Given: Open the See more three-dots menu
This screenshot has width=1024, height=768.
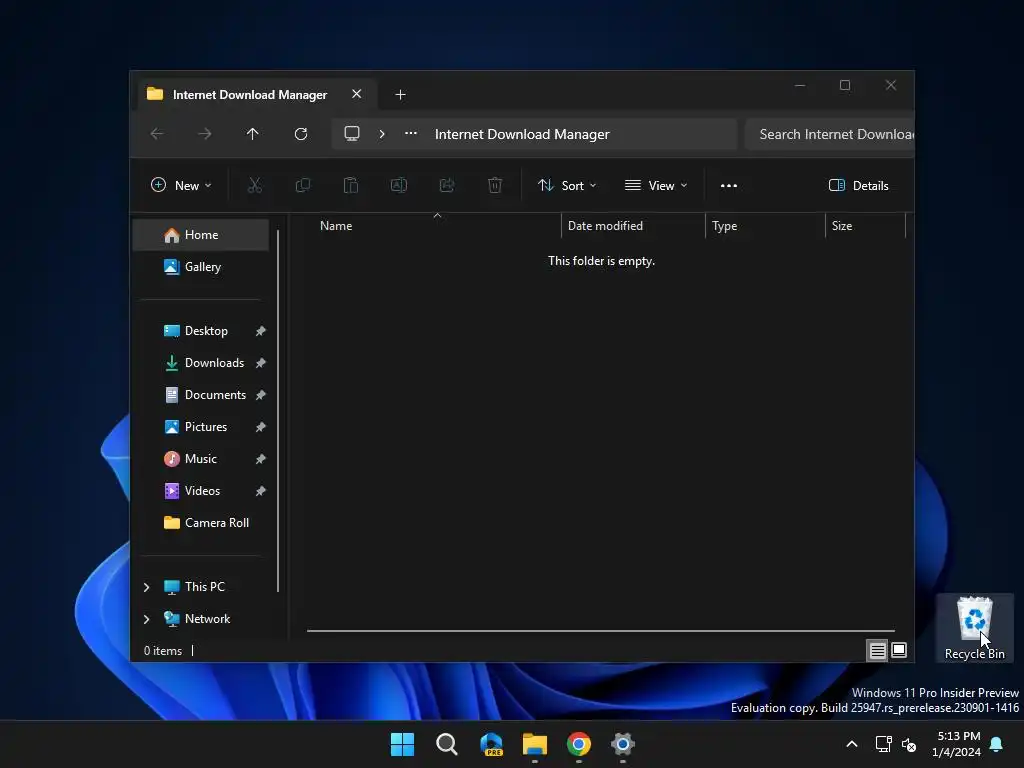Looking at the screenshot, I should coord(729,185).
